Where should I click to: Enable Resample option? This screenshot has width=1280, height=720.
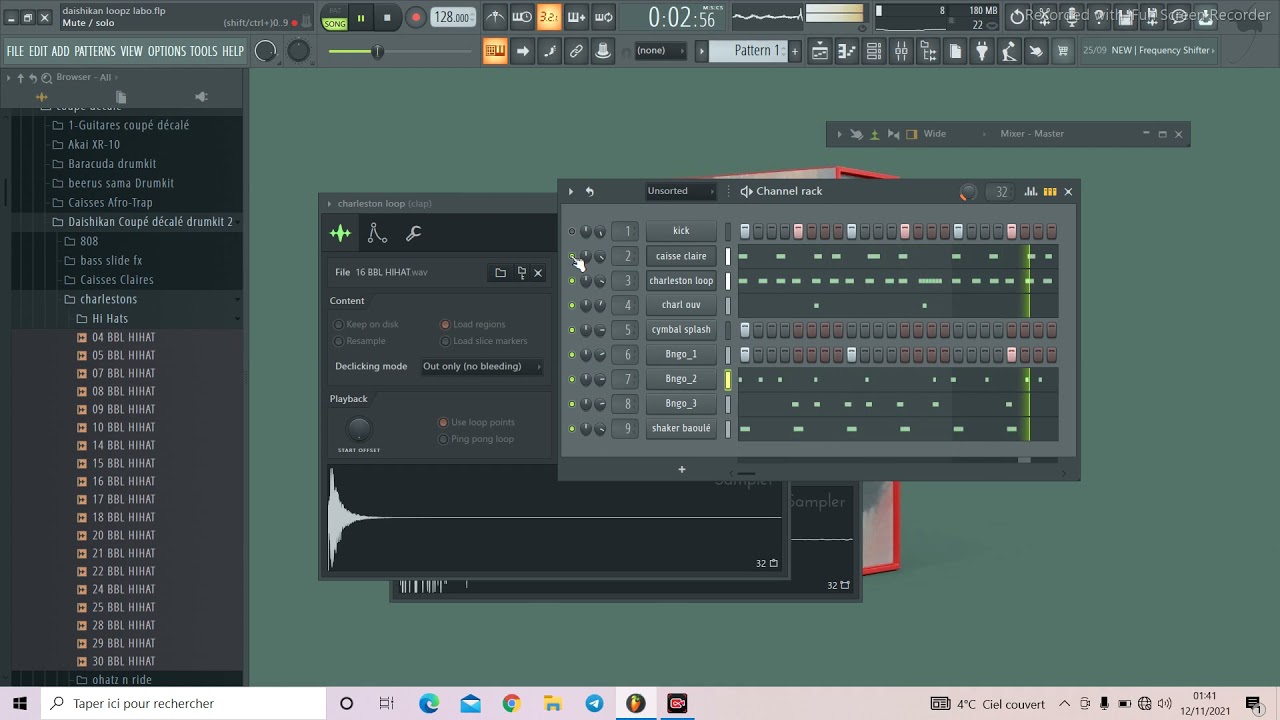pos(359,341)
